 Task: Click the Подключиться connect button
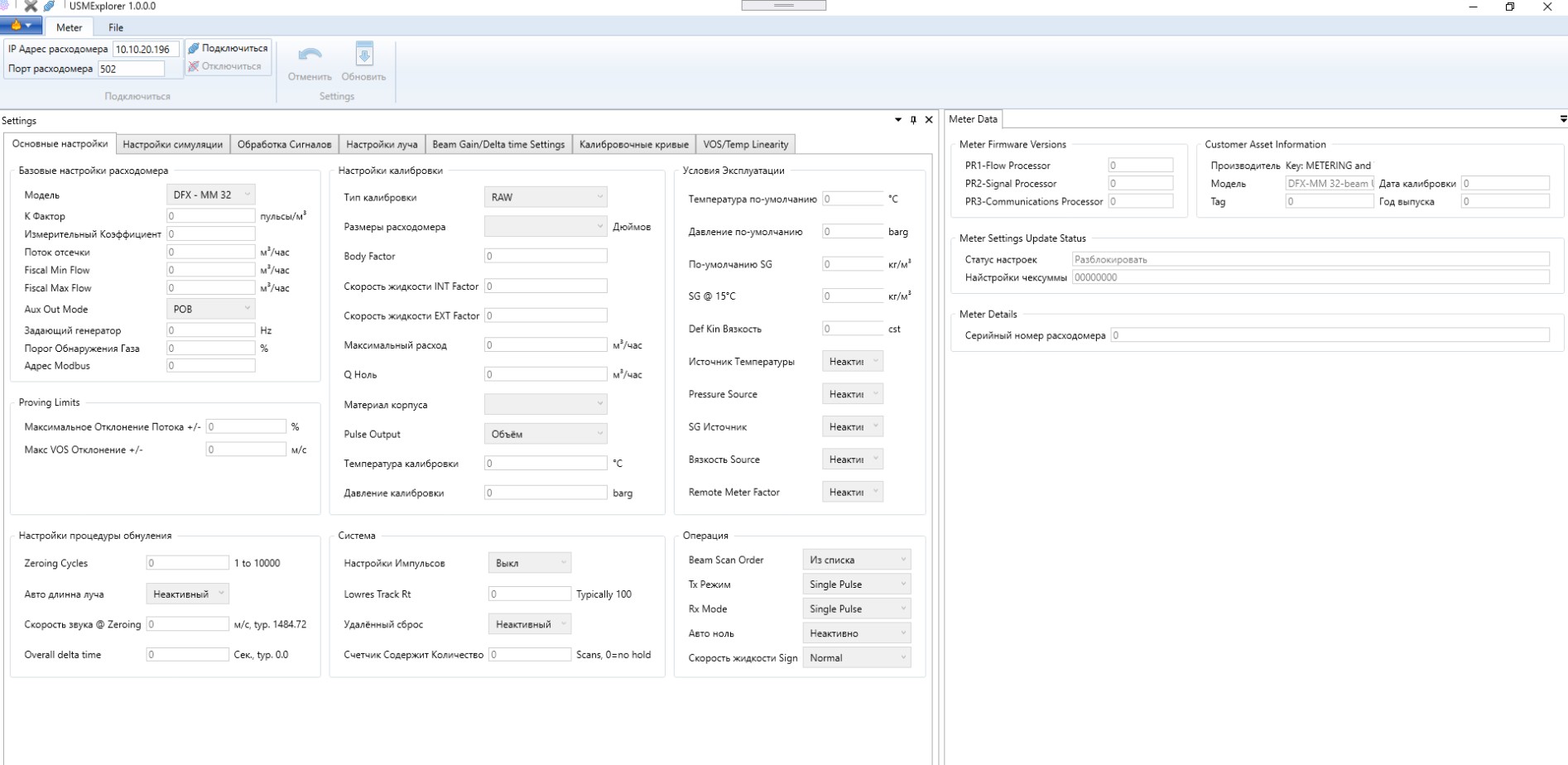tap(228, 48)
